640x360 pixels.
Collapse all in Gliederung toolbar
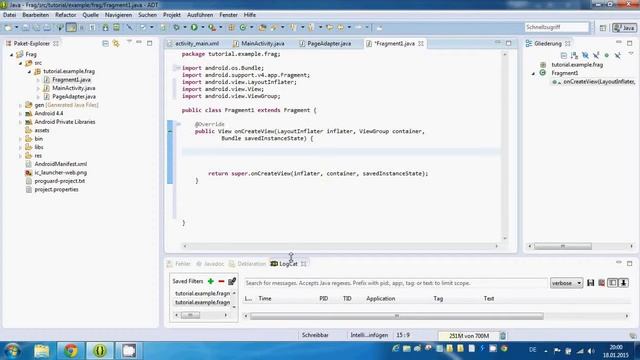(x=564, y=55)
